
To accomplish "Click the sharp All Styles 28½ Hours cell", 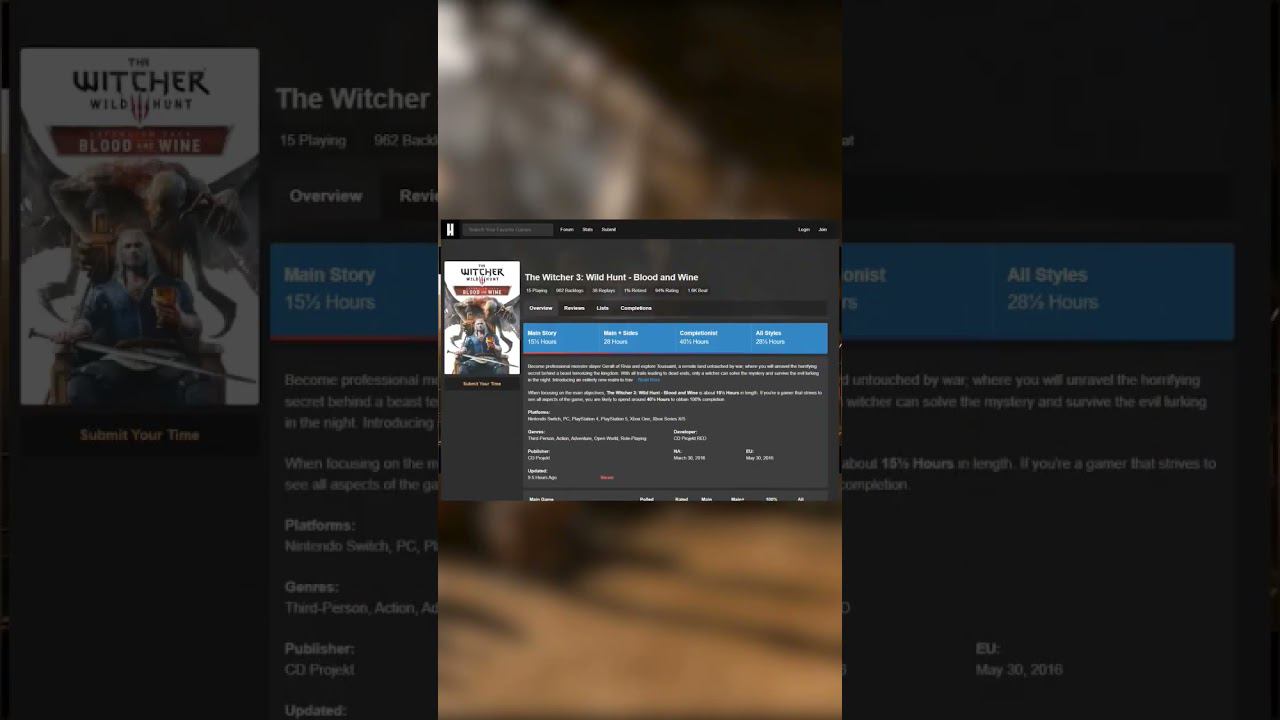I will (x=789, y=338).
